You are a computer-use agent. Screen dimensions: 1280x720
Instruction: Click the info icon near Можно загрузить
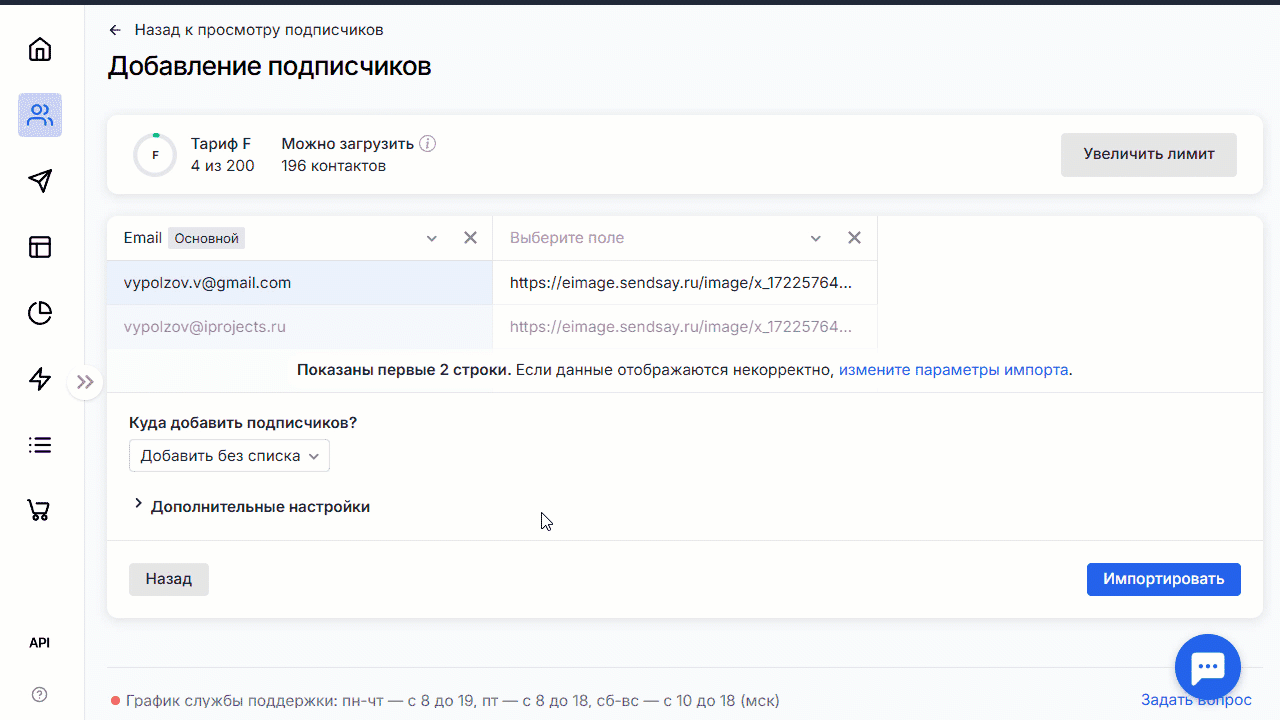pyautogui.click(x=428, y=144)
